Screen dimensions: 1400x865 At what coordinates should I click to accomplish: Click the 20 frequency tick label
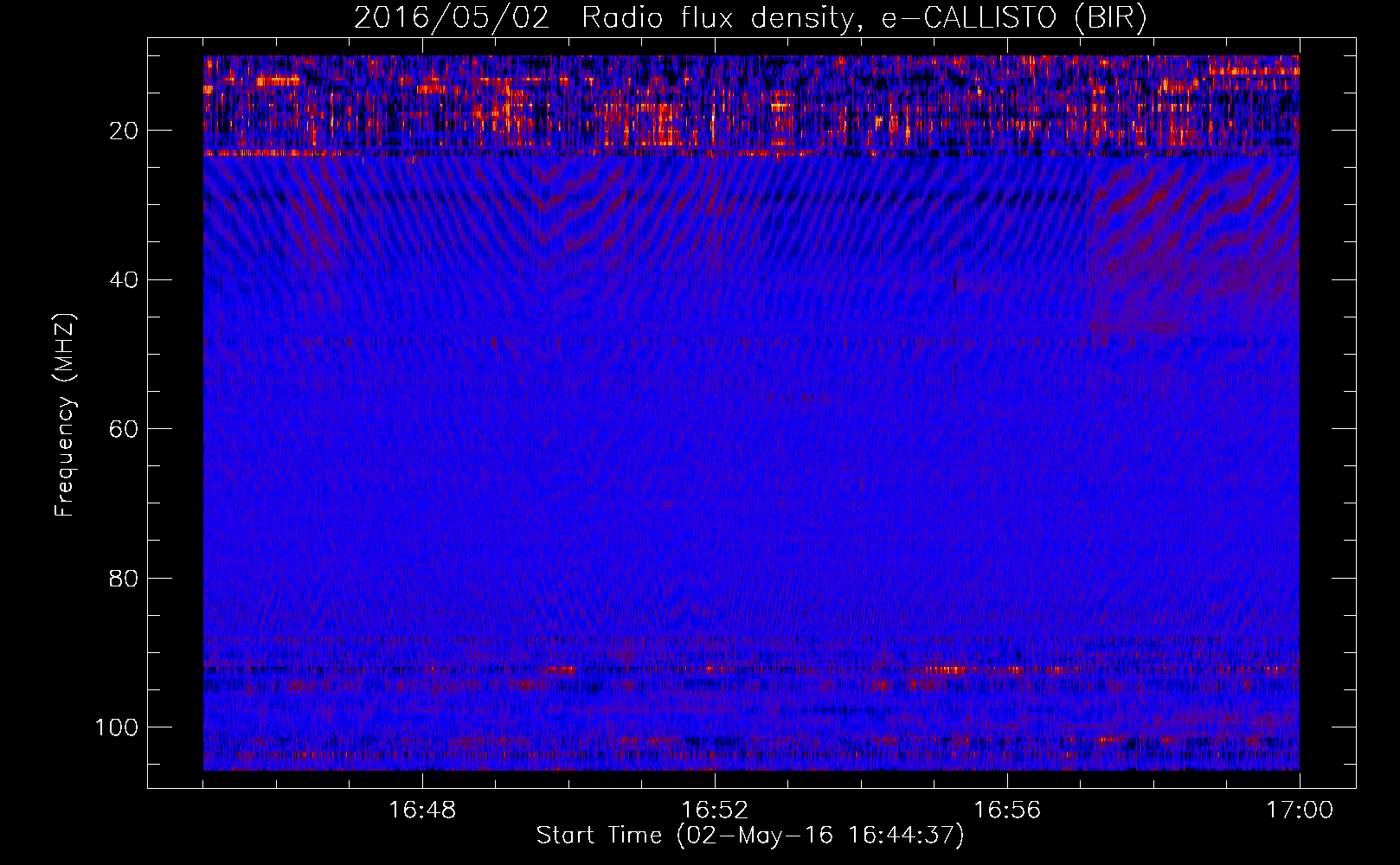tap(124, 131)
